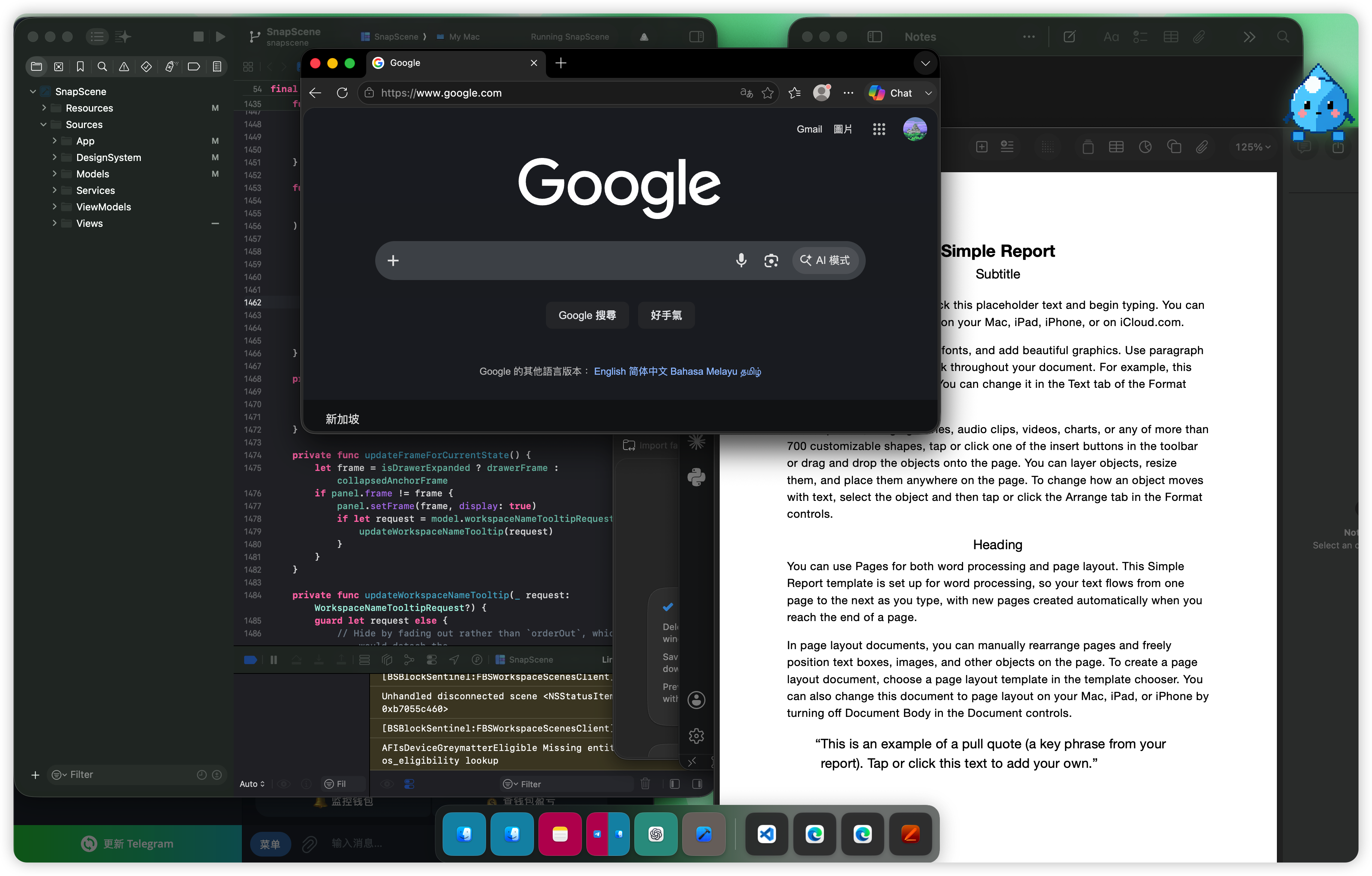Screen dimensions: 1372x876
Task: Refresh the Google page in Edge
Action: [342, 93]
